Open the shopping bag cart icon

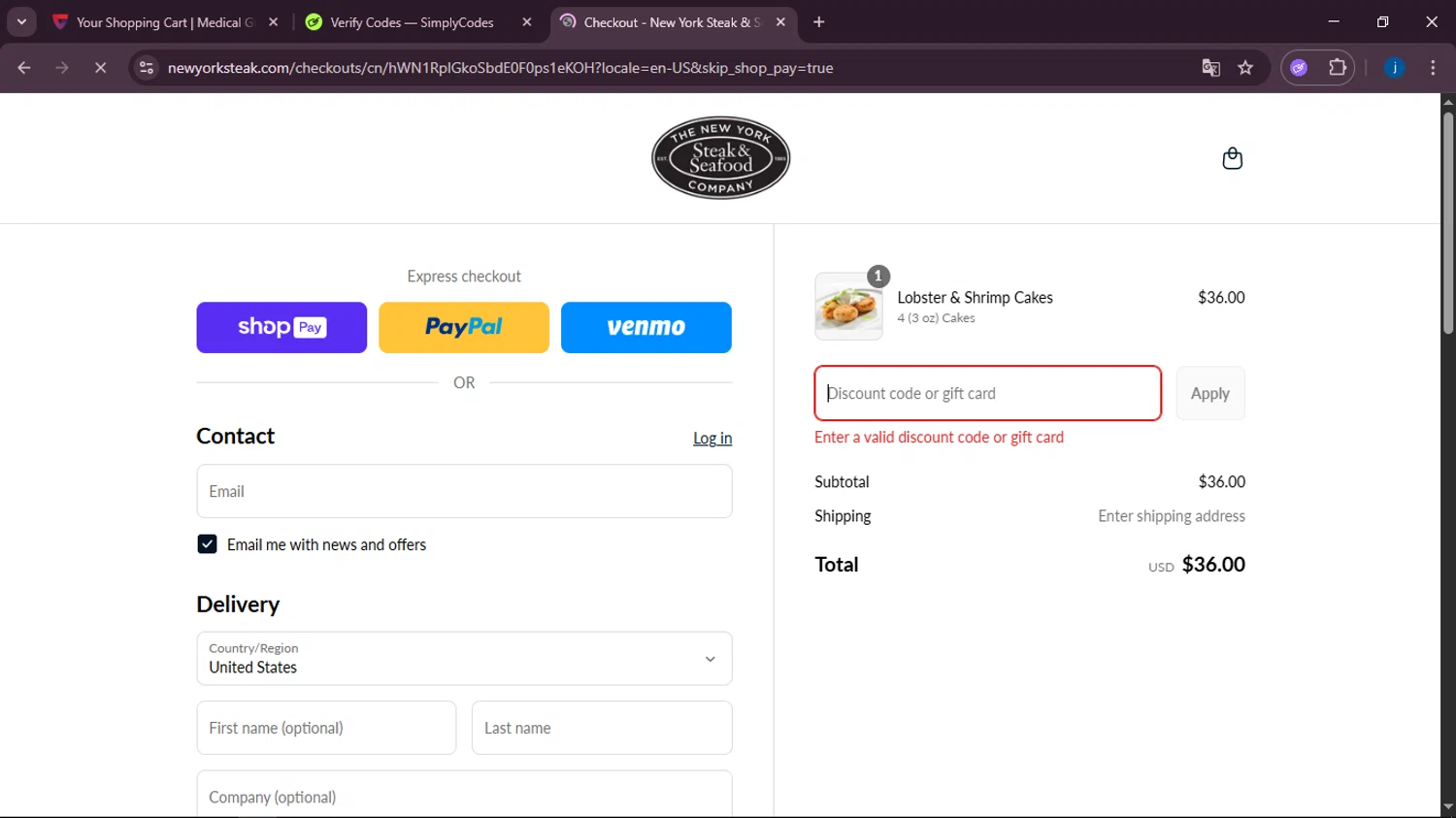coord(1232,158)
